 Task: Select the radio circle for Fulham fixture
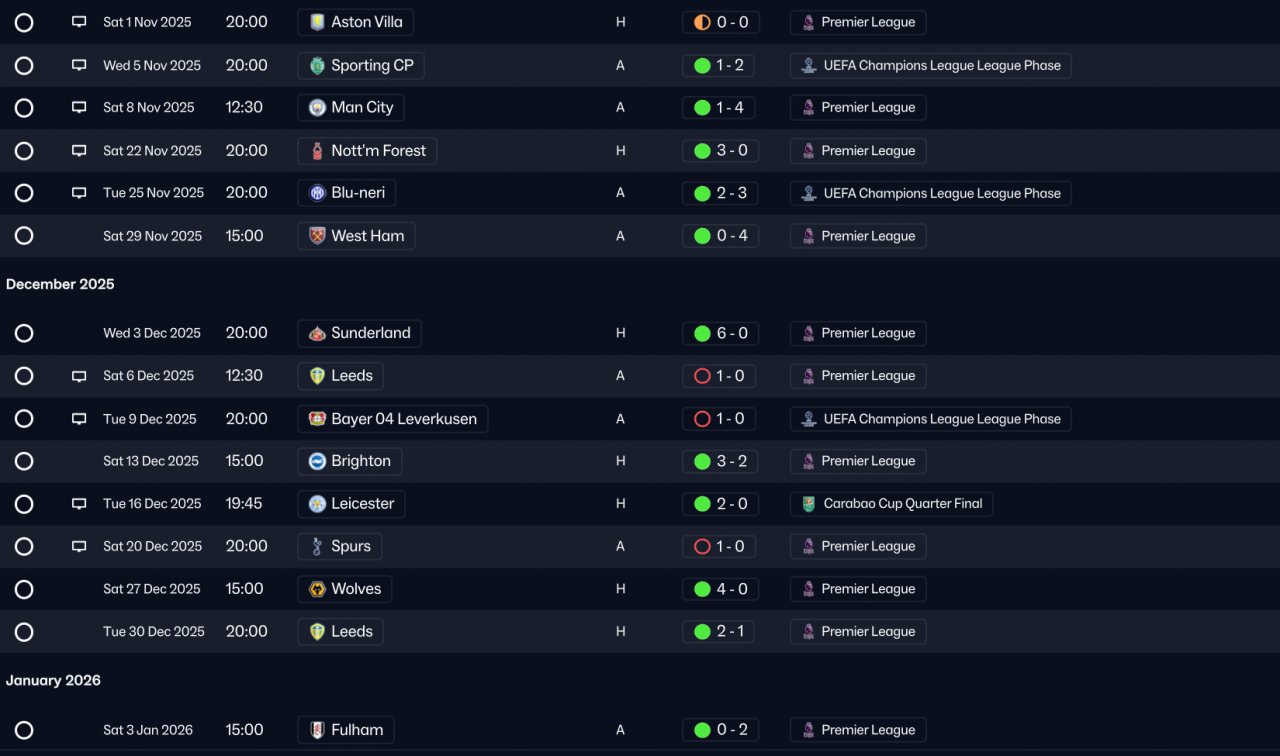tap(24, 730)
